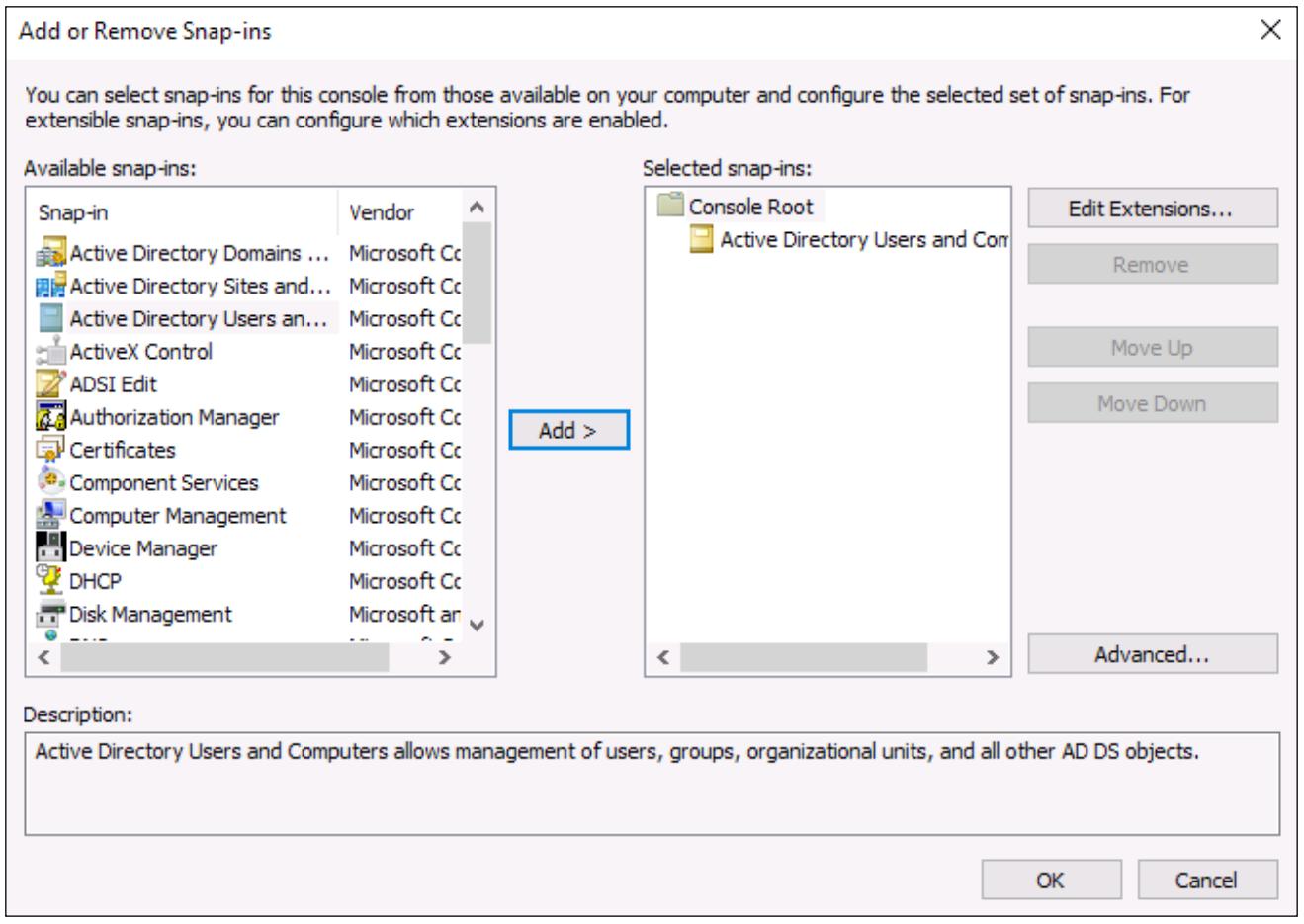Viewport: 1304px width, 924px height.
Task: Click available list scroll down arrow
Action: (477, 625)
